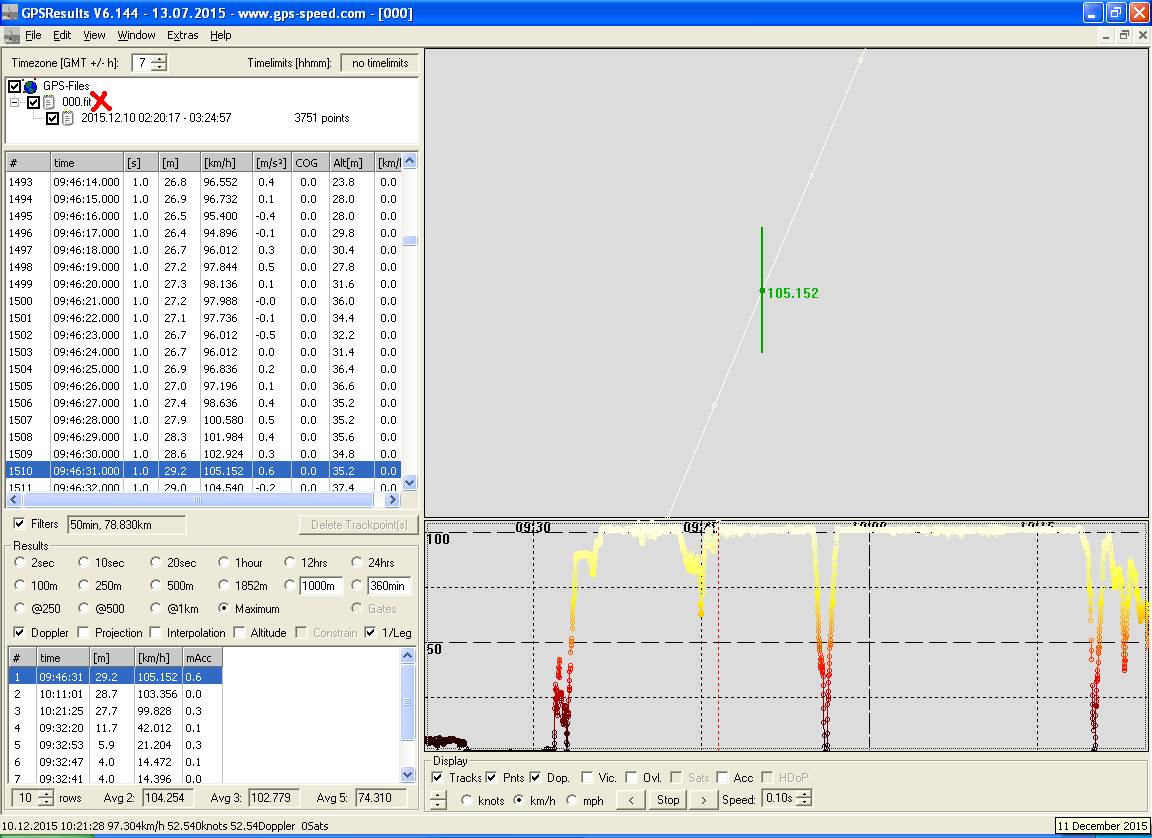The height and width of the screenshot is (838, 1152).
Task: Uncheck the Doppler checkbox in Results
Action: click(20, 633)
